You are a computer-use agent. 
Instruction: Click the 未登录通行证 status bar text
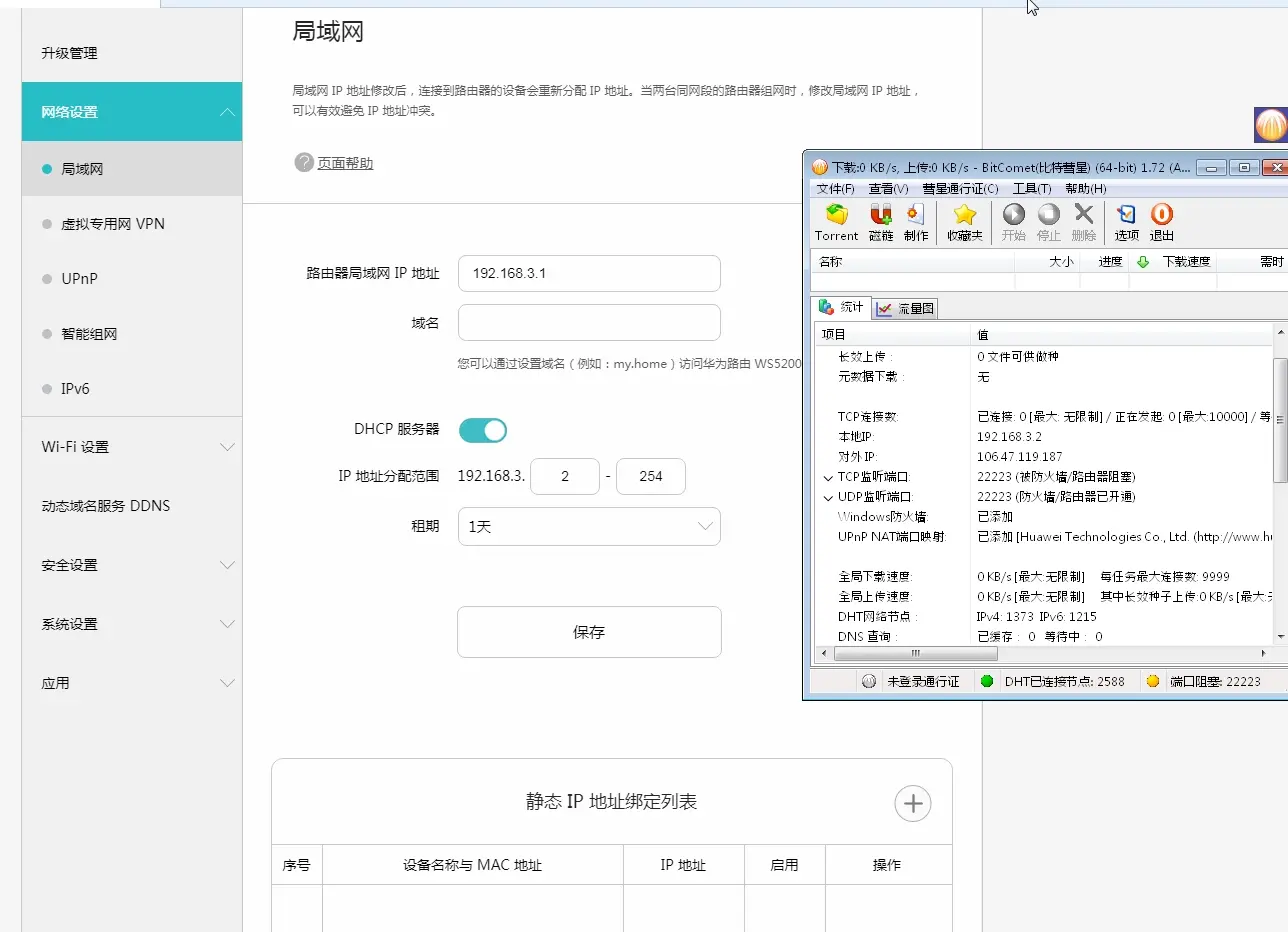(x=923, y=681)
